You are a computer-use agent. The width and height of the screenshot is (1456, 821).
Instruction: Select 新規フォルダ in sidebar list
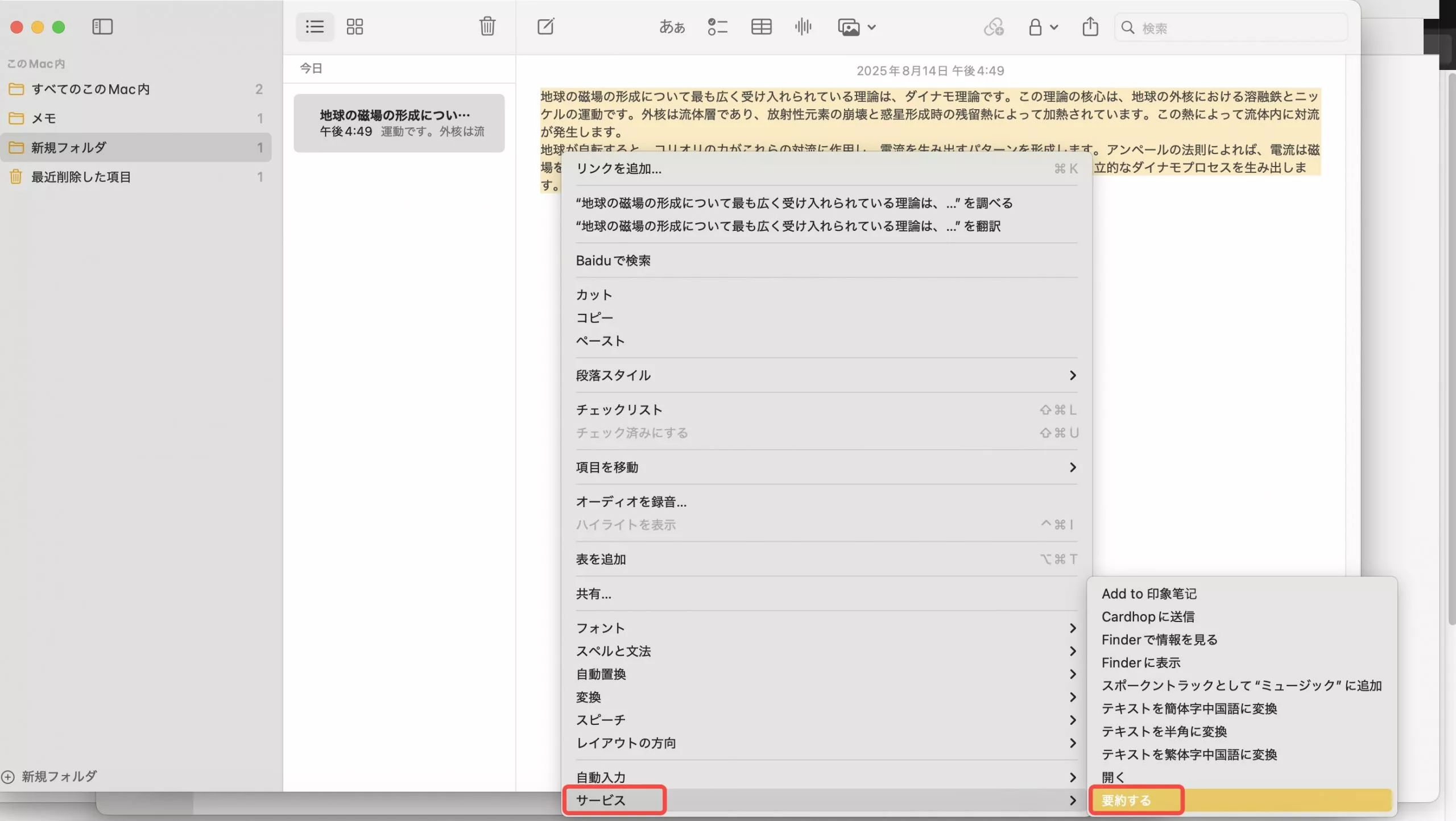click(x=136, y=148)
